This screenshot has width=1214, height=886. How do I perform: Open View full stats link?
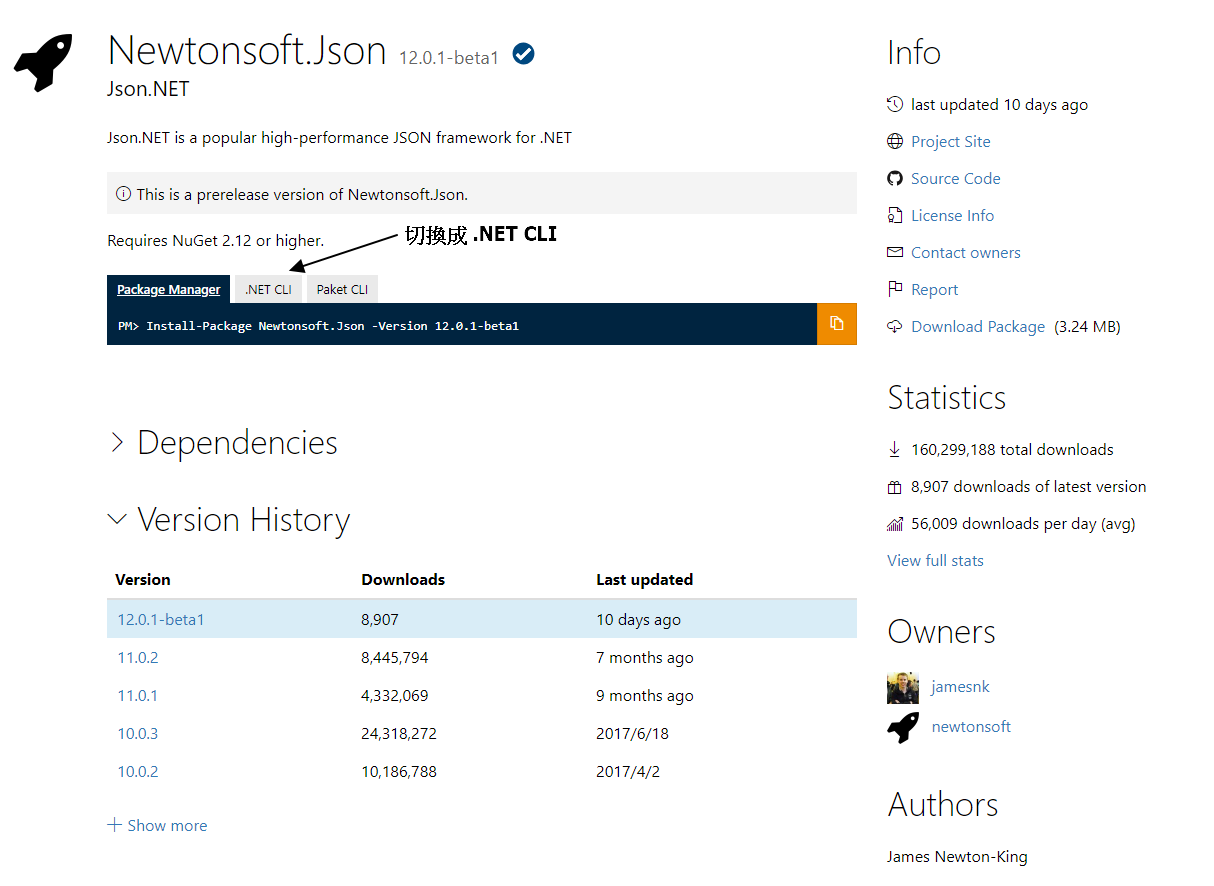click(936, 560)
